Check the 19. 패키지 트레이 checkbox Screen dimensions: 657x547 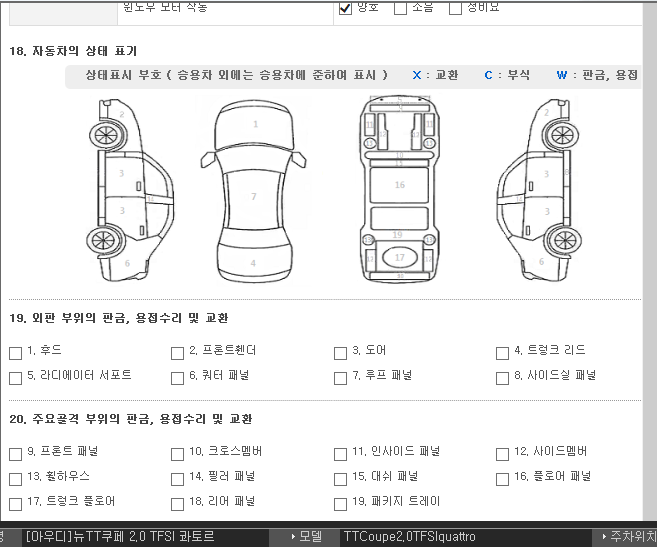click(340, 503)
